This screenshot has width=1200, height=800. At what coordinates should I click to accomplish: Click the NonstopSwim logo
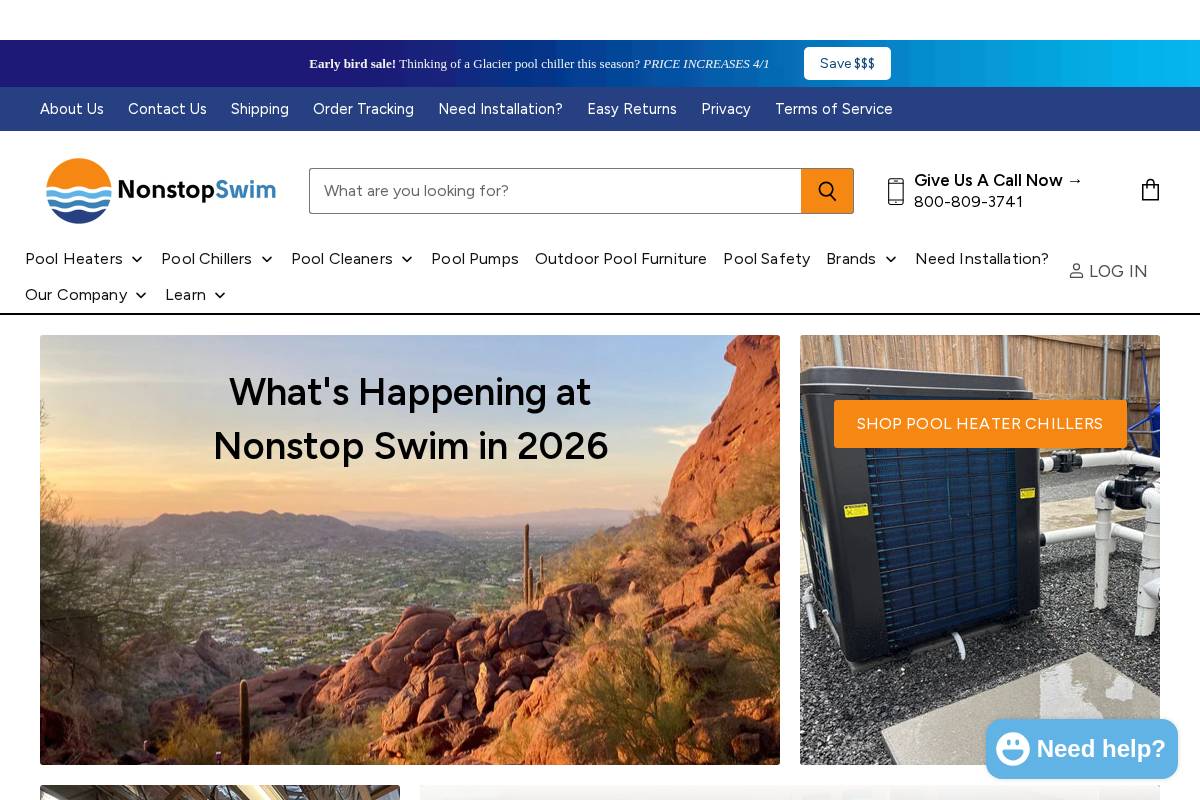tap(160, 191)
